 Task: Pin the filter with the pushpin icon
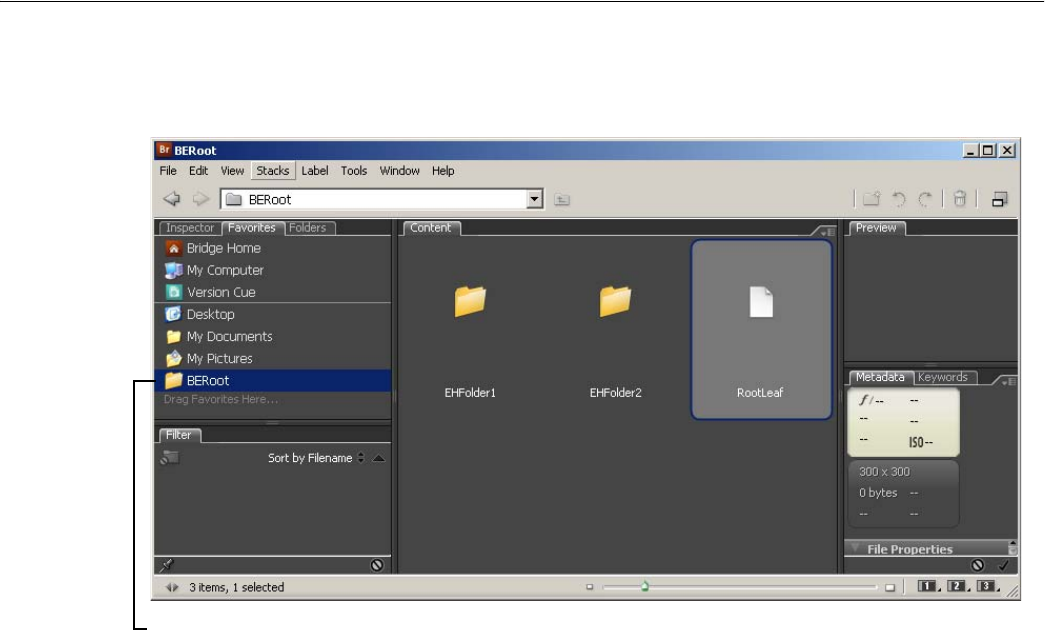tap(167, 565)
